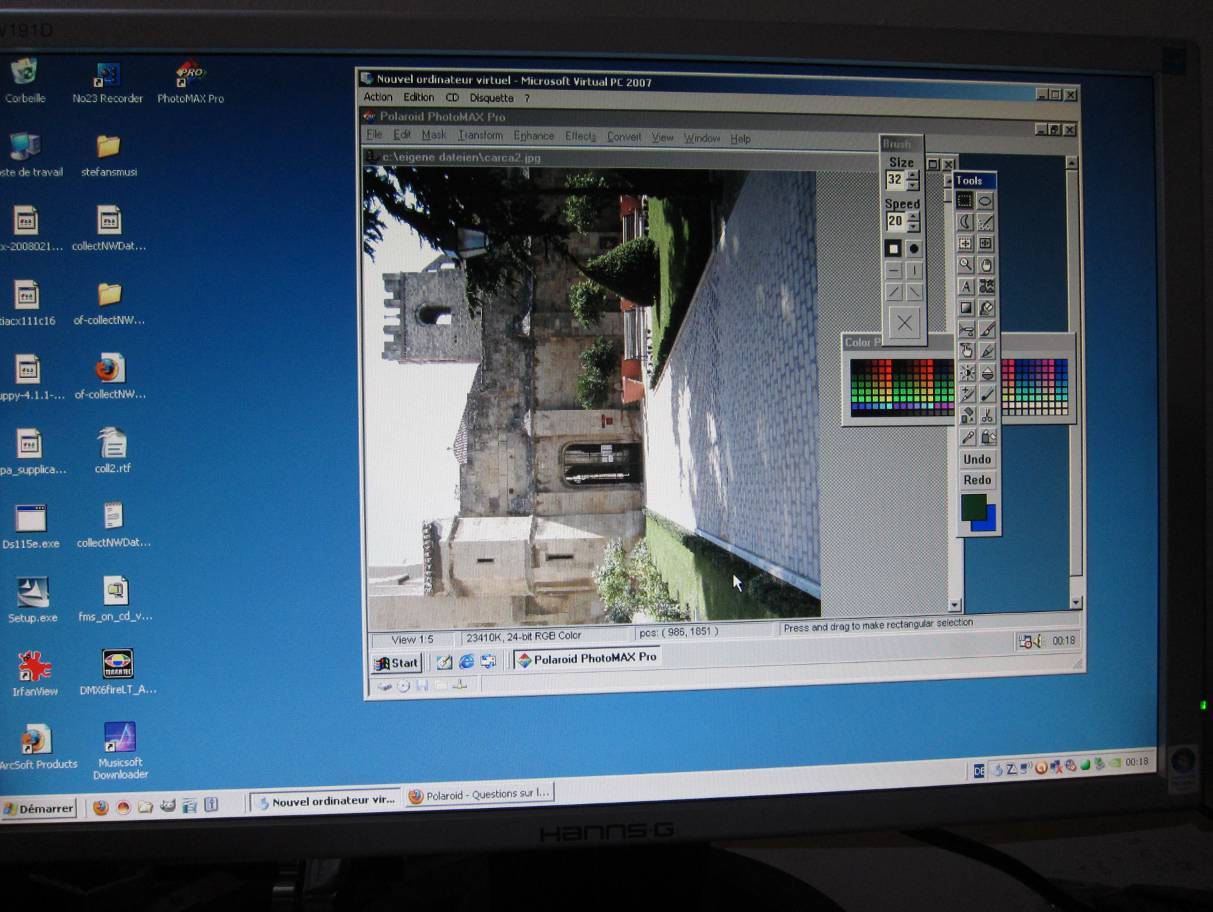Choose the paintbrush tool
The width and height of the screenshot is (1213, 912).
[987, 330]
